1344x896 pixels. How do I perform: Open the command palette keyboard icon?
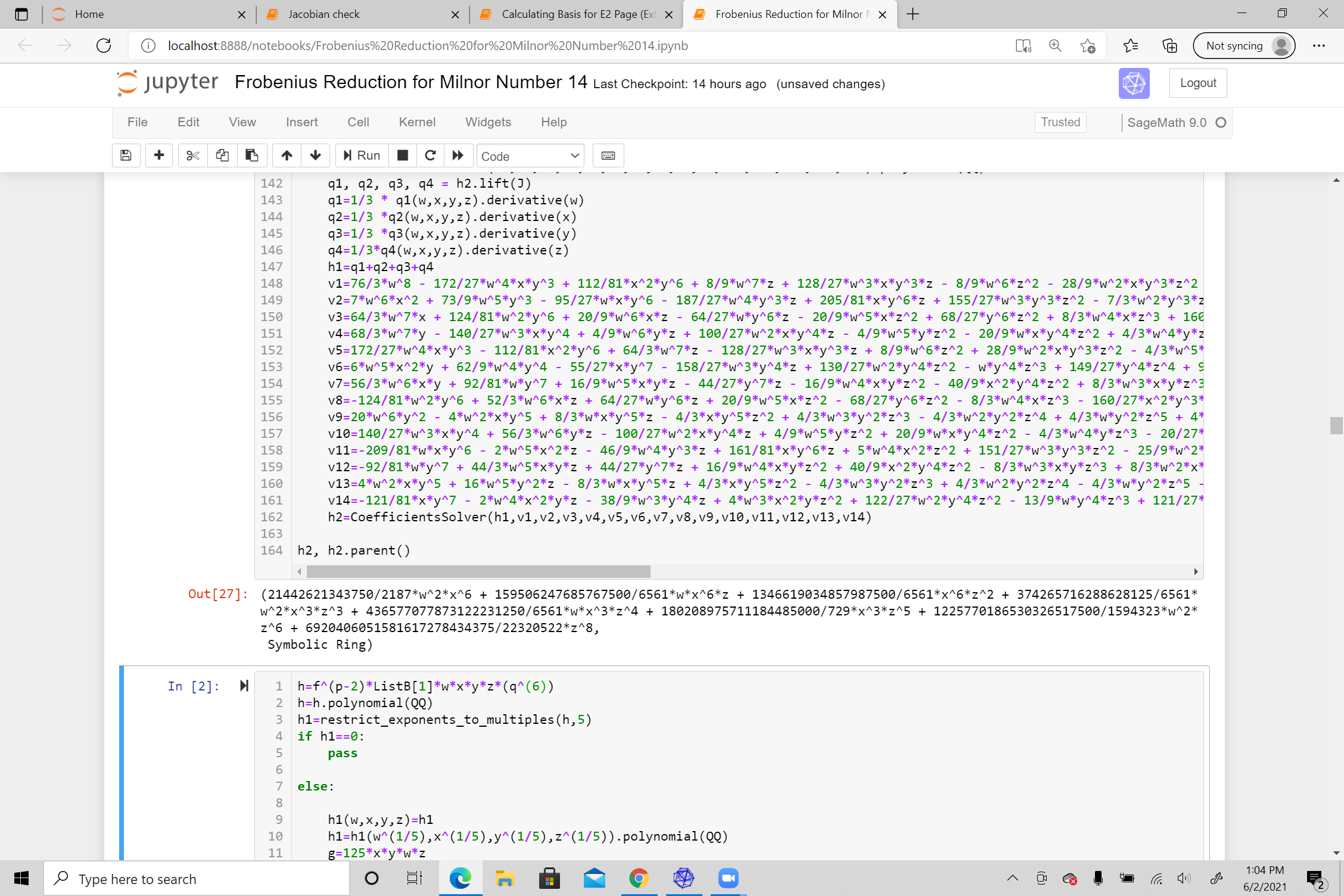click(x=608, y=155)
